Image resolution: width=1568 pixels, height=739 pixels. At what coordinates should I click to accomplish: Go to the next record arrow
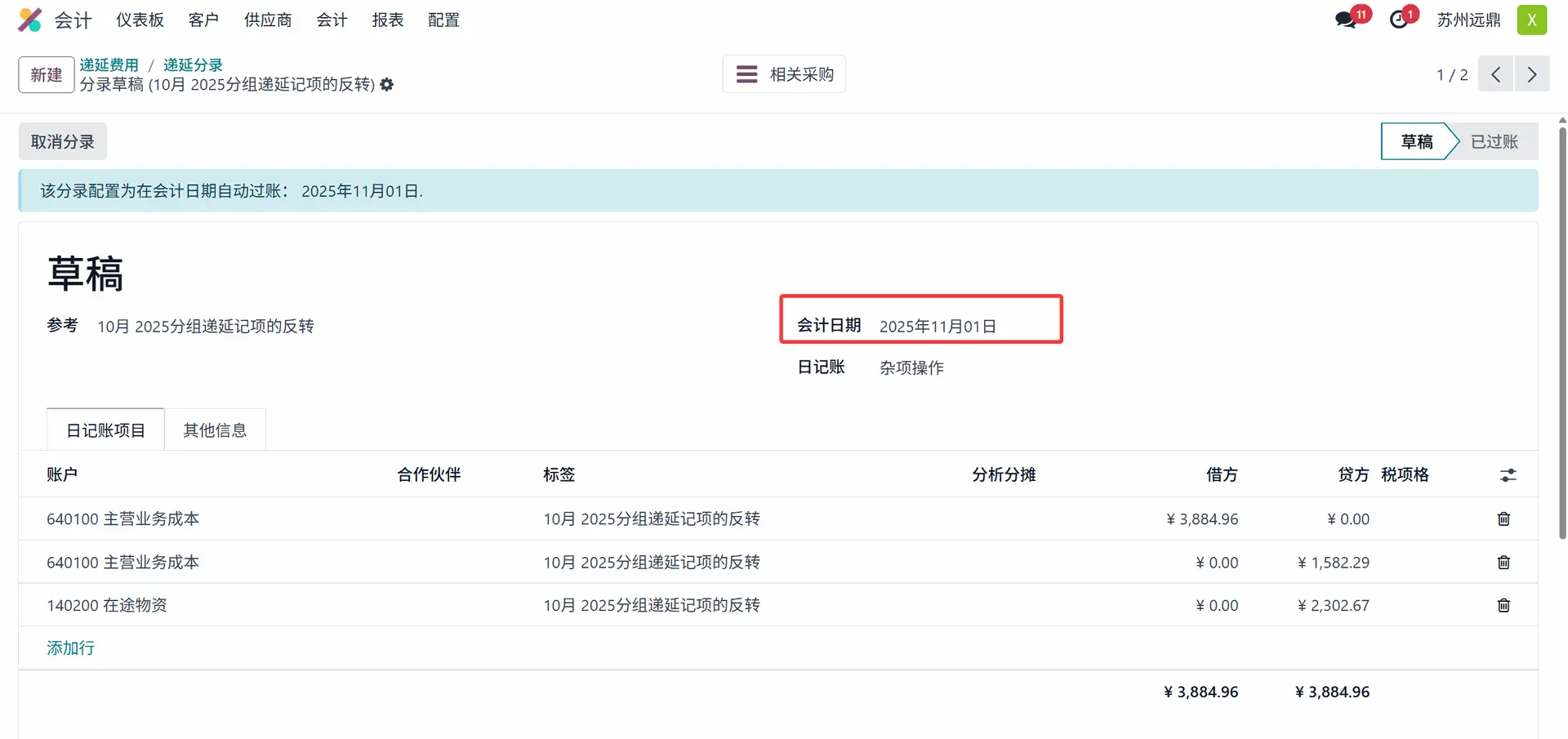point(1531,74)
